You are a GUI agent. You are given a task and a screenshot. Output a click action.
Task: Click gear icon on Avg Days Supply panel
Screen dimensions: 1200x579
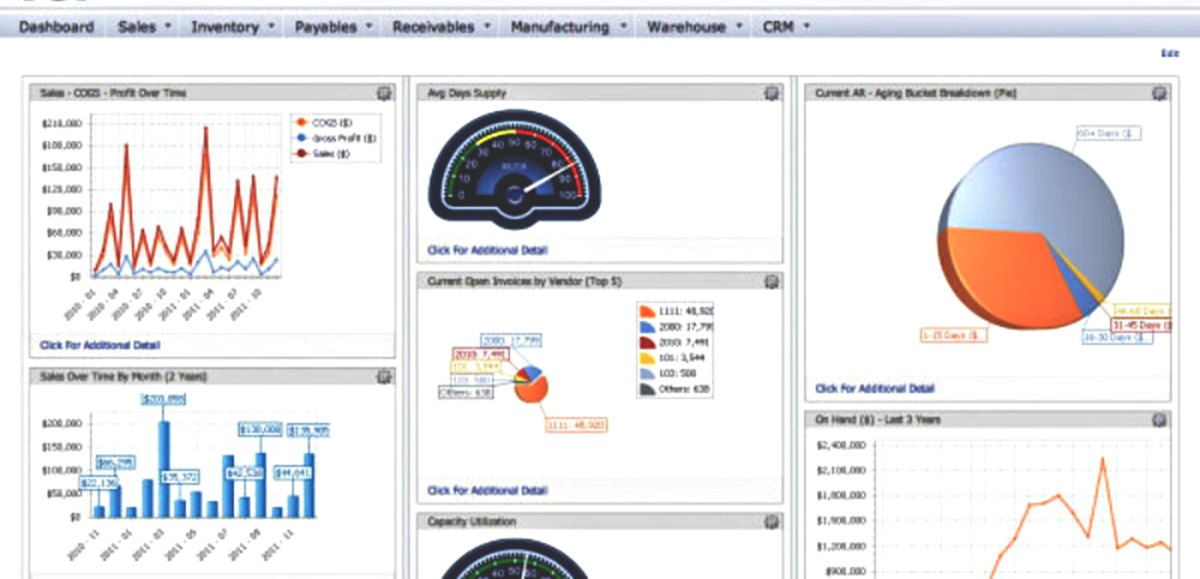770,92
